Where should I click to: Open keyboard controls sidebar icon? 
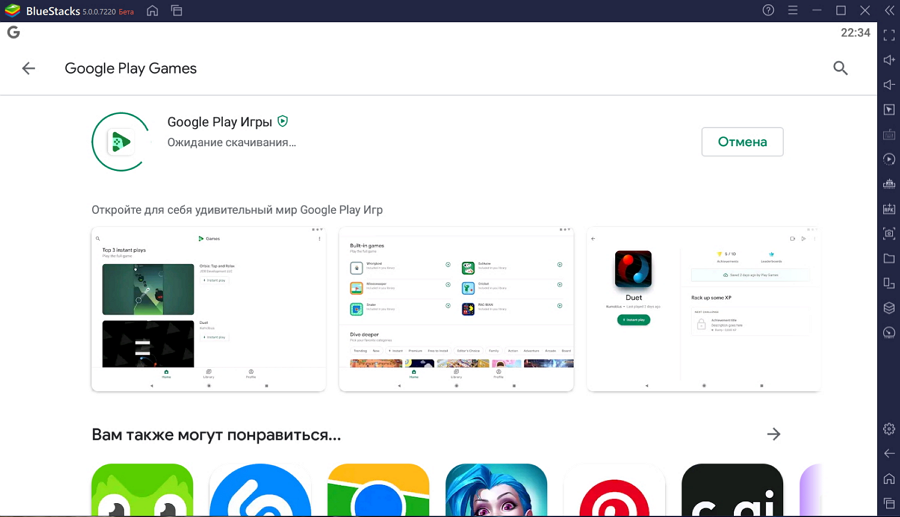pyautogui.click(x=889, y=135)
